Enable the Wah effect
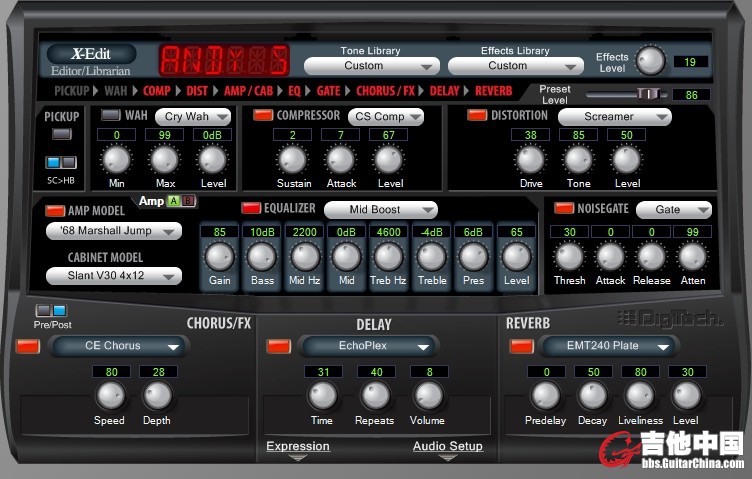 point(111,115)
